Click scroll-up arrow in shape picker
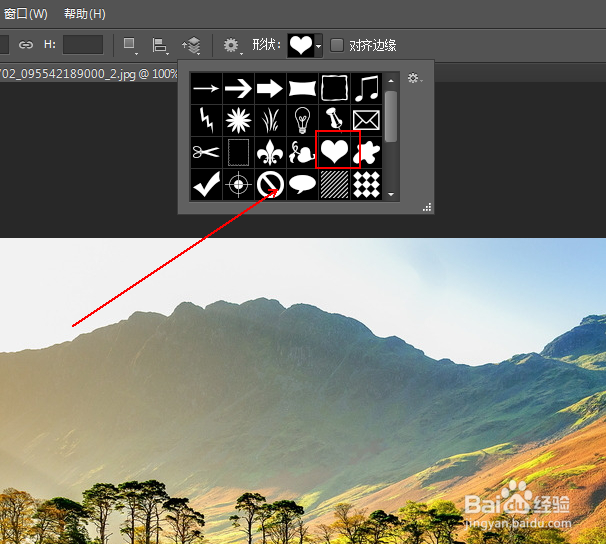Viewport: 606px width, 544px height. (x=391, y=81)
